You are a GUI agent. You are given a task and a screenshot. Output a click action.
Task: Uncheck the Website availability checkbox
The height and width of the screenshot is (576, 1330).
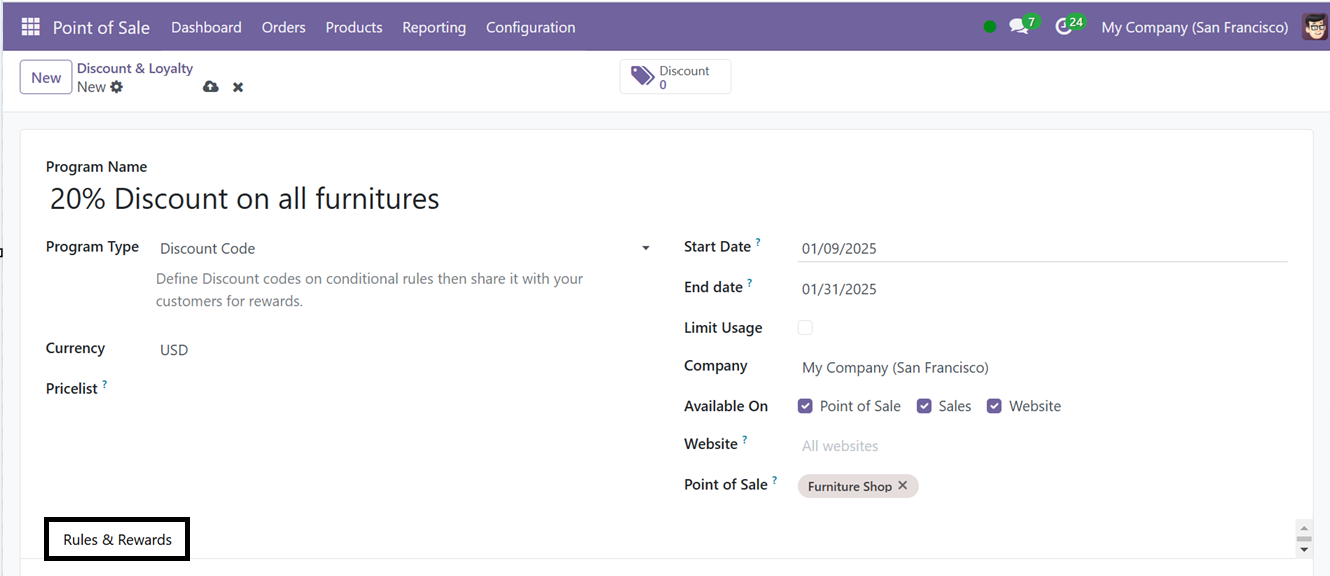994,406
